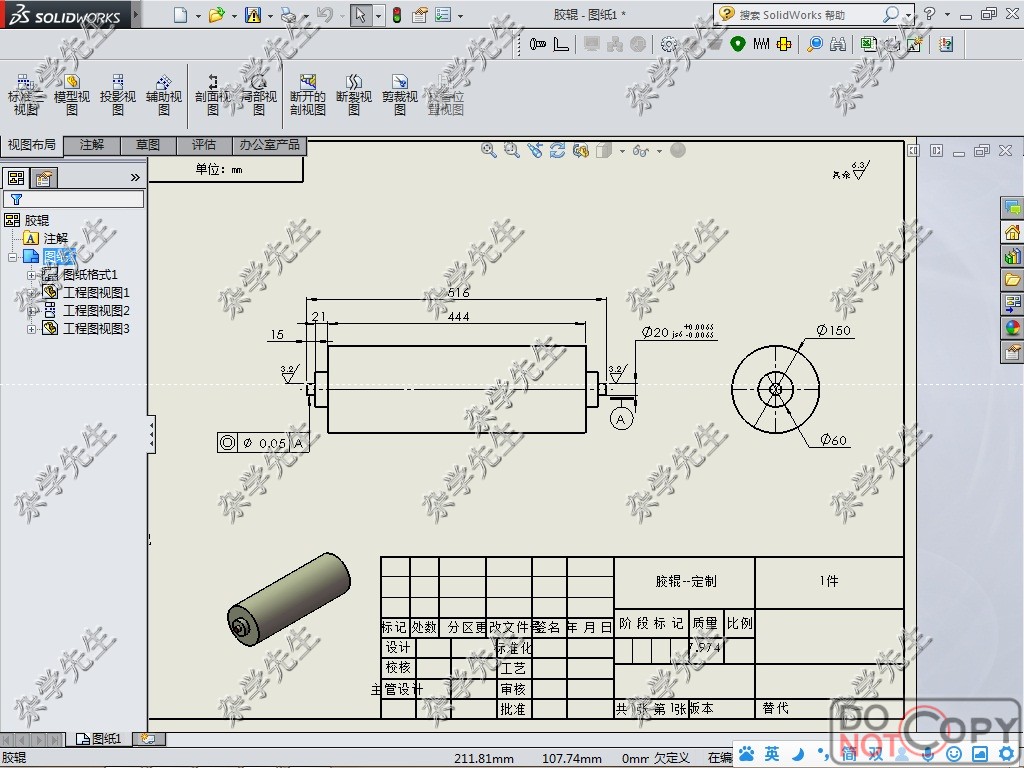Collapse the 图纸1 tree node
The image size is (1024, 768).
click(12, 257)
